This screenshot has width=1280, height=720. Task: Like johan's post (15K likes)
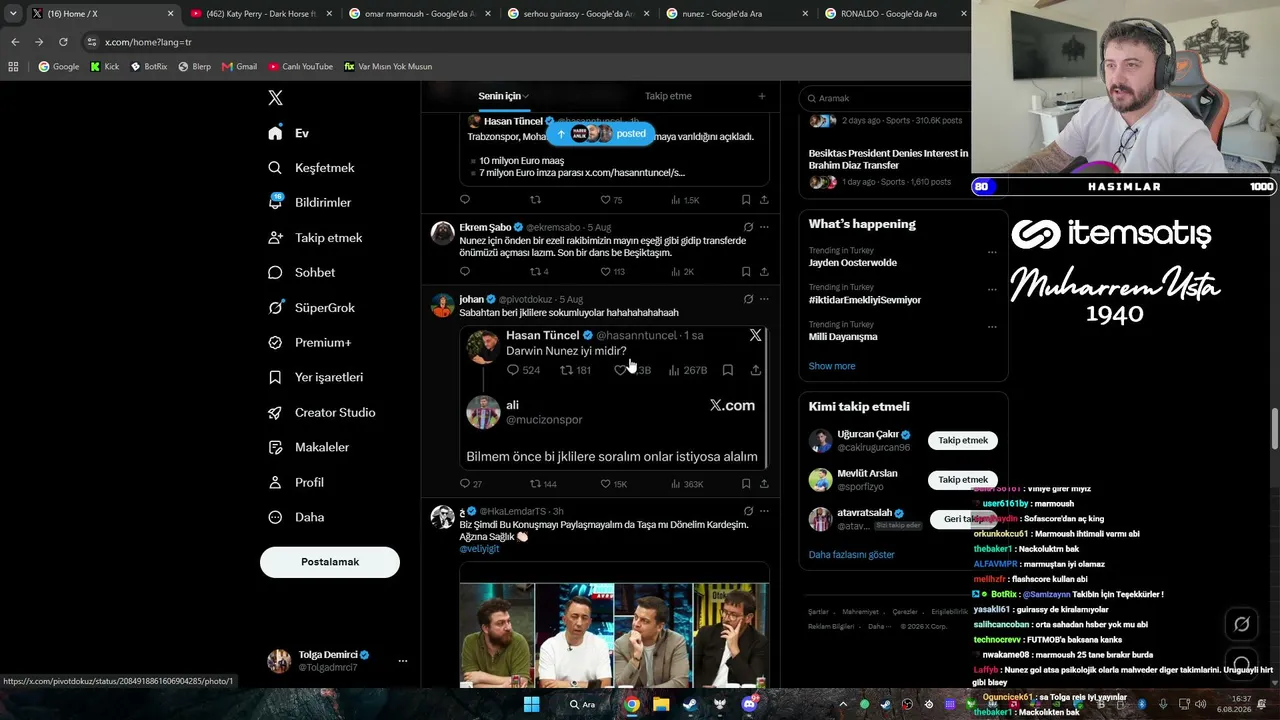click(613, 484)
